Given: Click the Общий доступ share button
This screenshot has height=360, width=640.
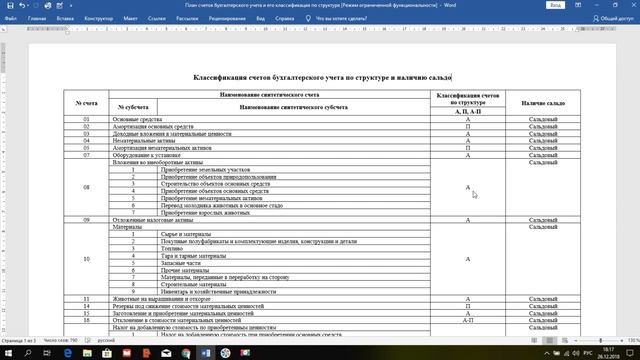Looking at the screenshot, I should pos(613,18).
